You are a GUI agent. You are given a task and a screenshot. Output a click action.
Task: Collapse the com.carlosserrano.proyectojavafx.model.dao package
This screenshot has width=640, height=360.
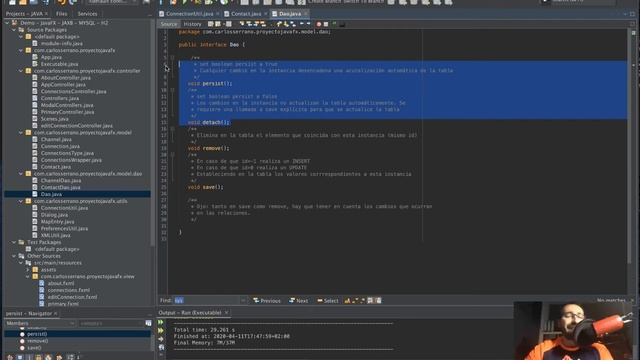point(21,174)
